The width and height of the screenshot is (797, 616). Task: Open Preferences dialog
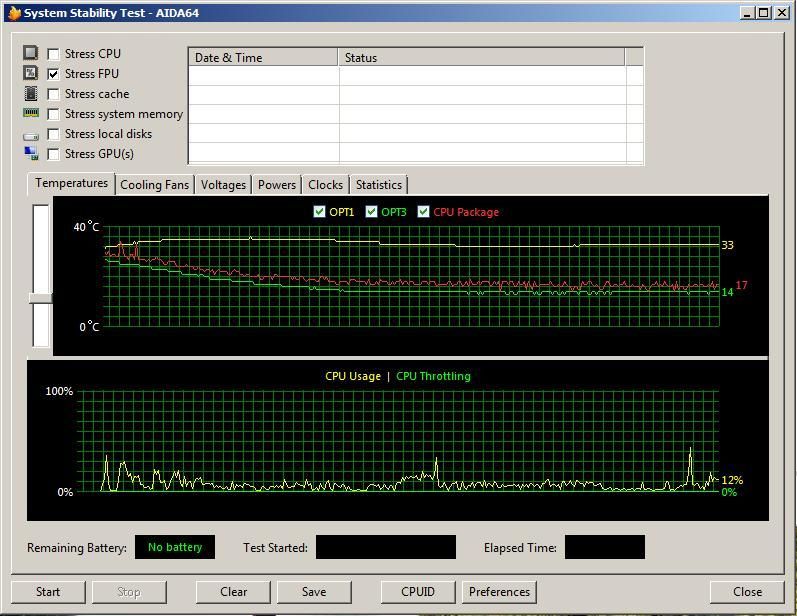(x=499, y=592)
